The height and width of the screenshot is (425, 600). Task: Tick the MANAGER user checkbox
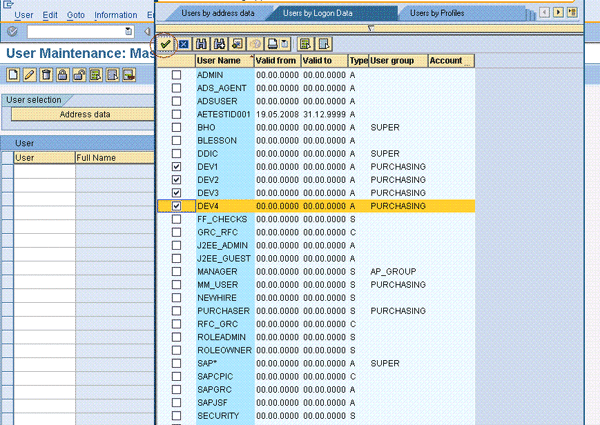(x=177, y=271)
